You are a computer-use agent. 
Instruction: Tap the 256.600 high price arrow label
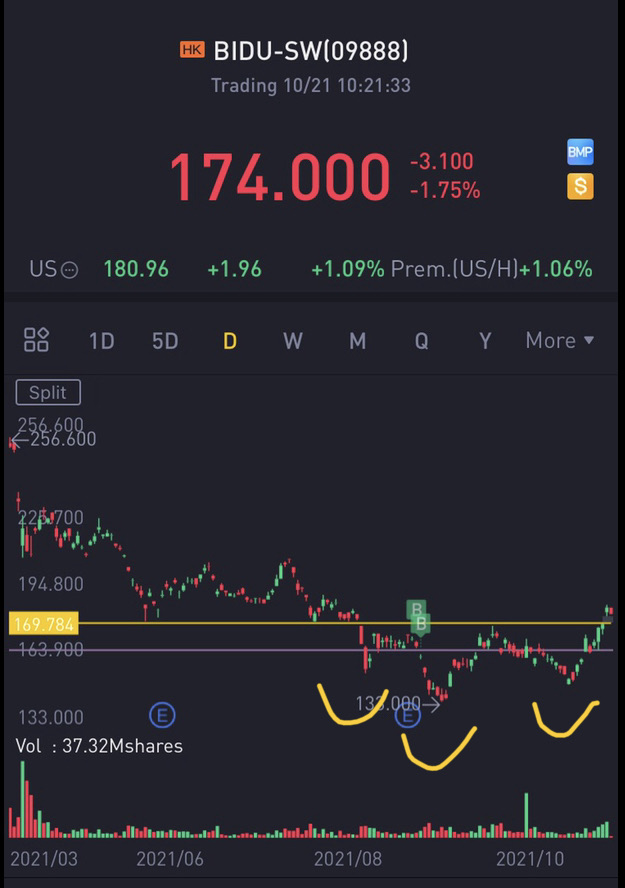(53, 439)
